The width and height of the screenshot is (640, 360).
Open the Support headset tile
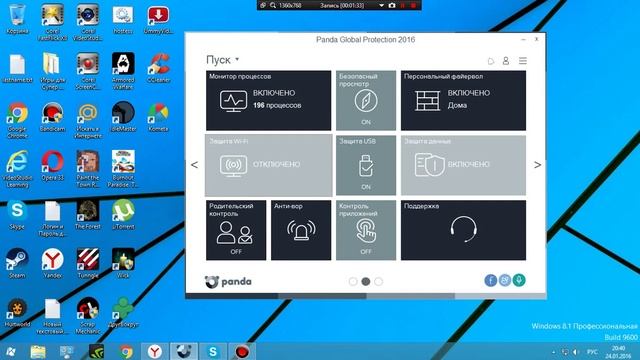[x=463, y=230]
